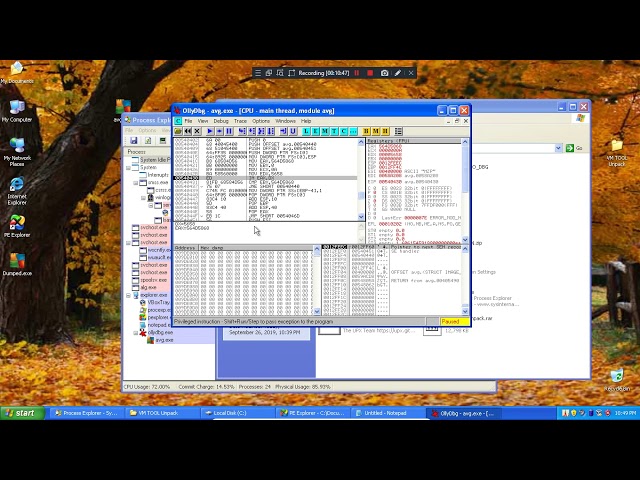Open the File menu in OllyDbg
This screenshot has height=480, width=640.
(188, 121)
